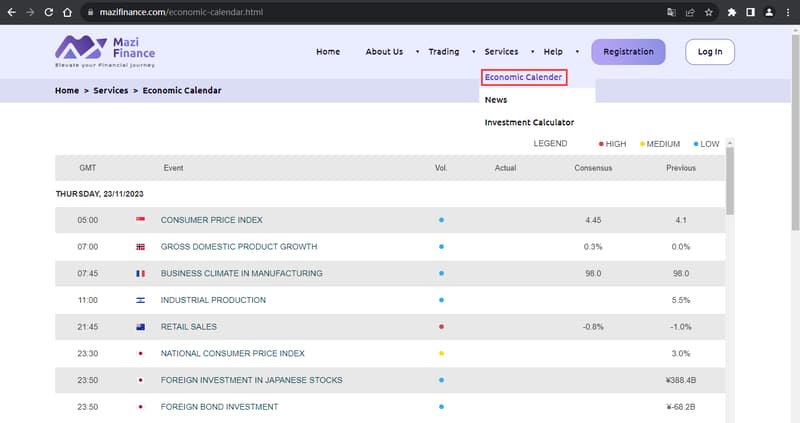
Task: Click the Log In button
Action: (710, 52)
